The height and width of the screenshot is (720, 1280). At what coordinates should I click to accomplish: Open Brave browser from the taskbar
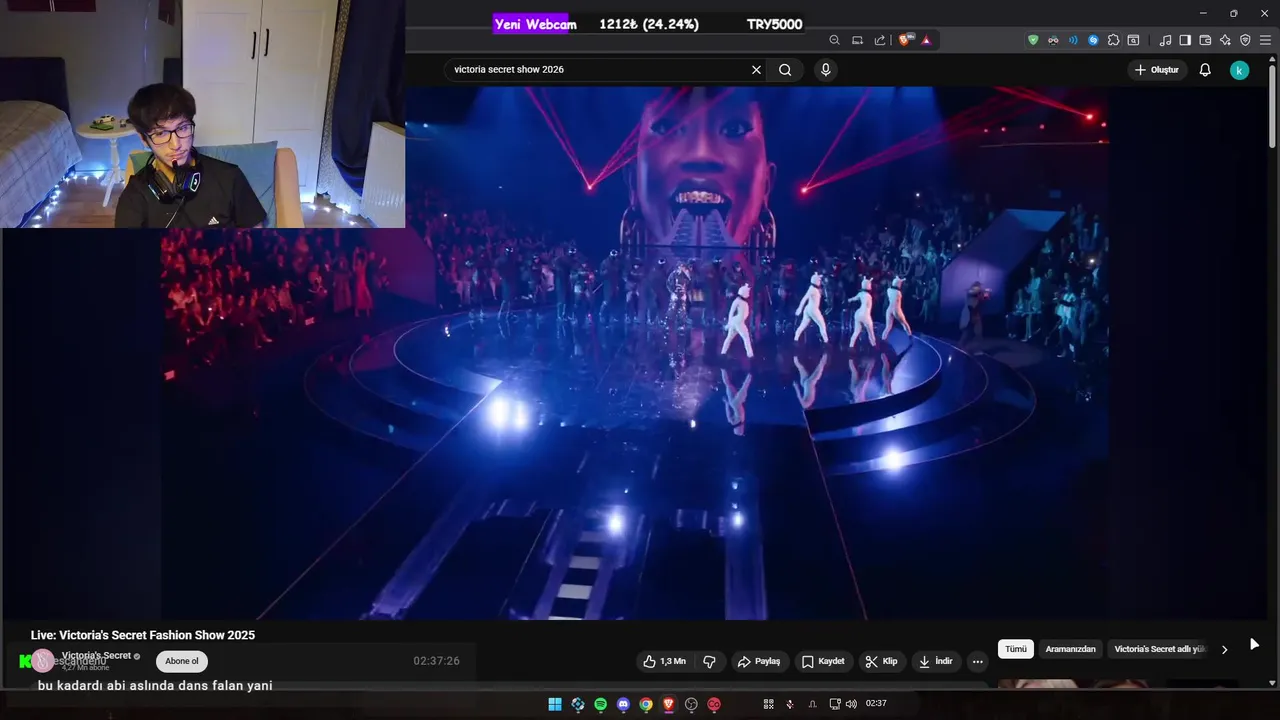668,704
